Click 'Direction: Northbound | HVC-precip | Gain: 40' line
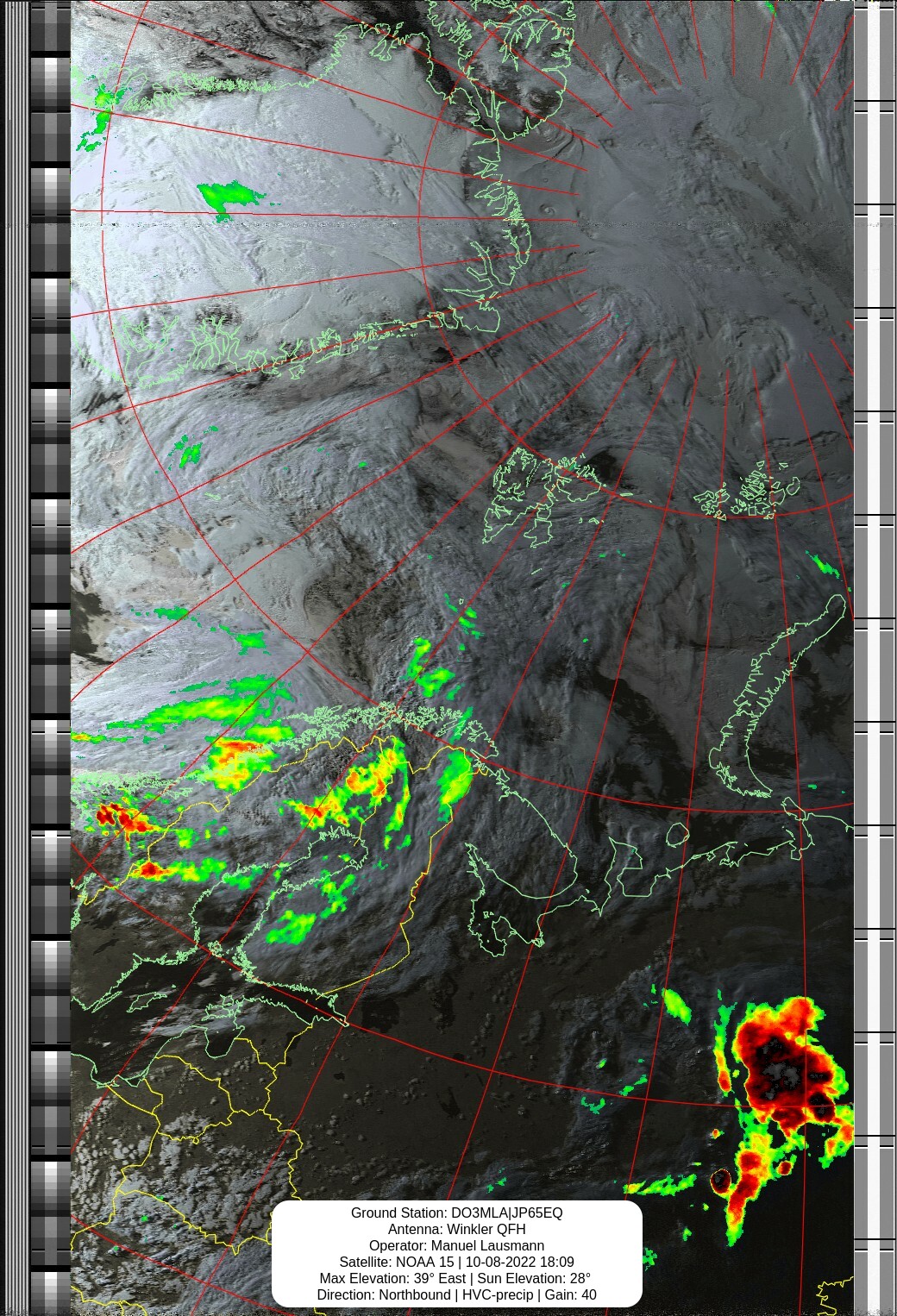The height and width of the screenshot is (1316, 897). point(456,1294)
